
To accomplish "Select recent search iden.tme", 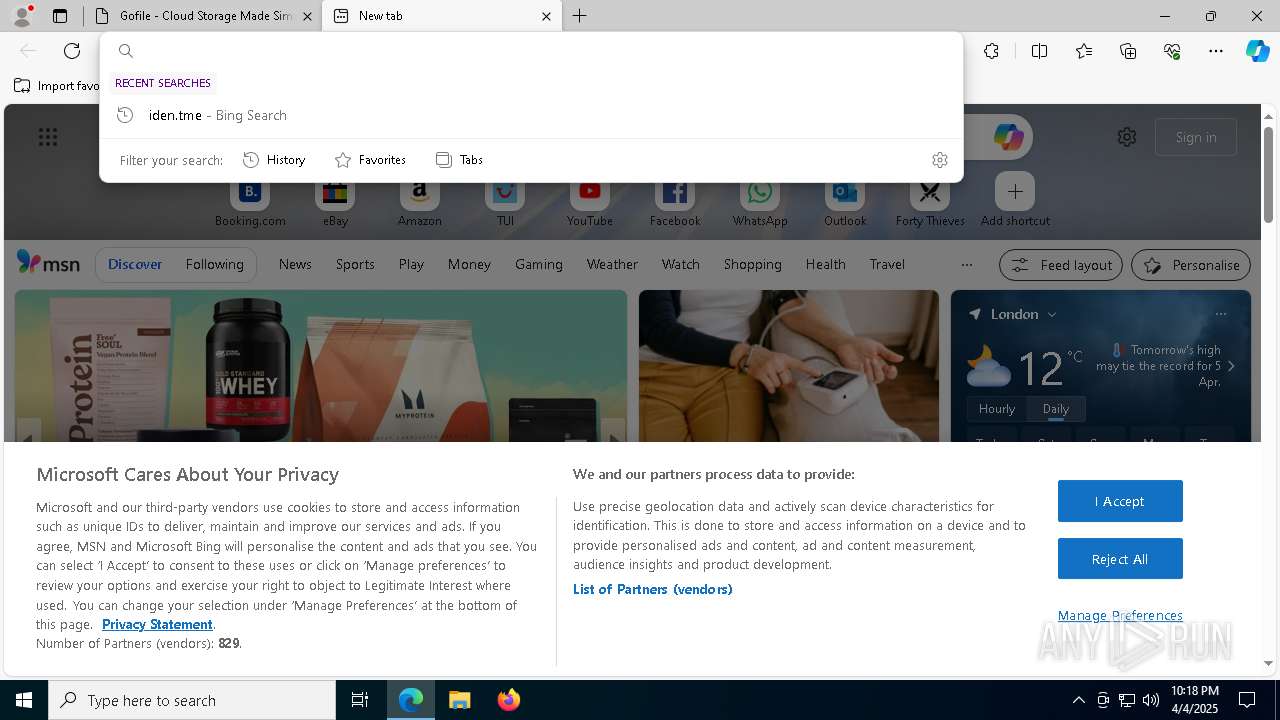I will coord(531,115).
